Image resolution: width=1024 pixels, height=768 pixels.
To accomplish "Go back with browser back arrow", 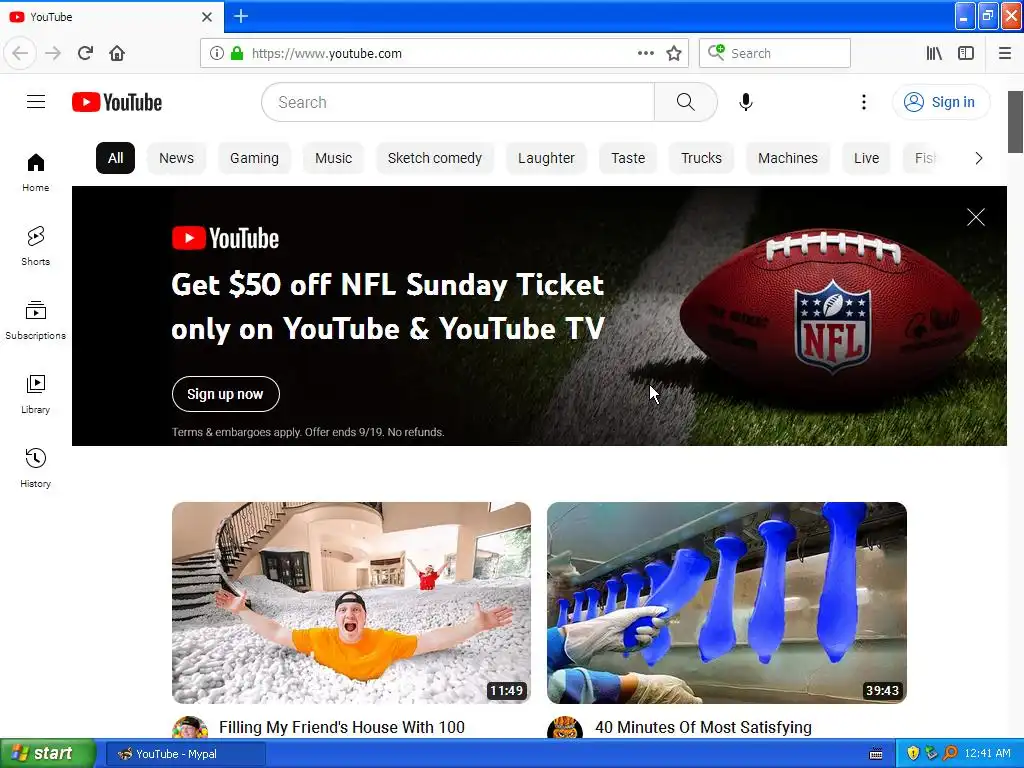I will point(20,53).
